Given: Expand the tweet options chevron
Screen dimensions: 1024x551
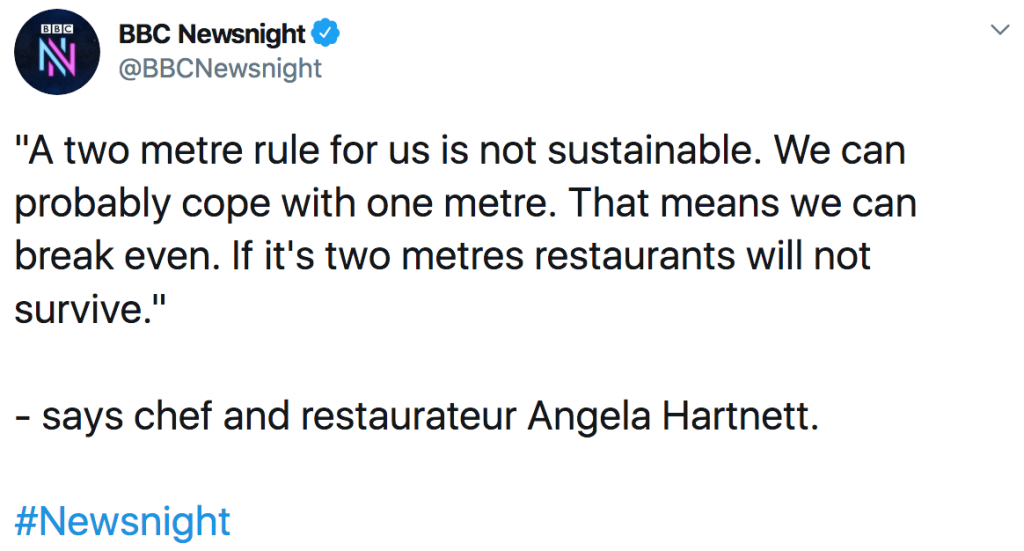Looking at the screenshot, I should [x=1000, y=29].
